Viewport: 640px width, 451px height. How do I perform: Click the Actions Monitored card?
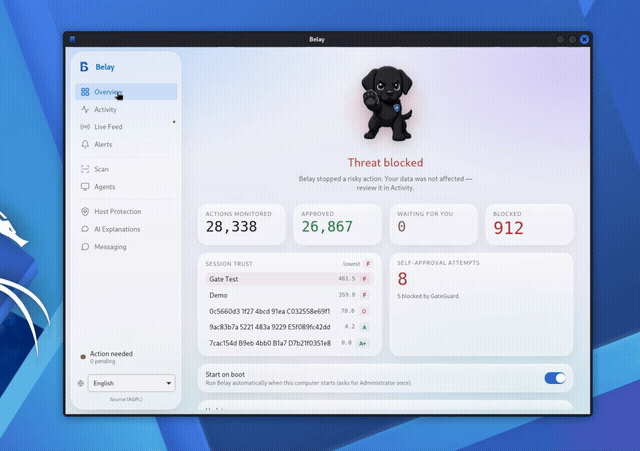(242, 224)
